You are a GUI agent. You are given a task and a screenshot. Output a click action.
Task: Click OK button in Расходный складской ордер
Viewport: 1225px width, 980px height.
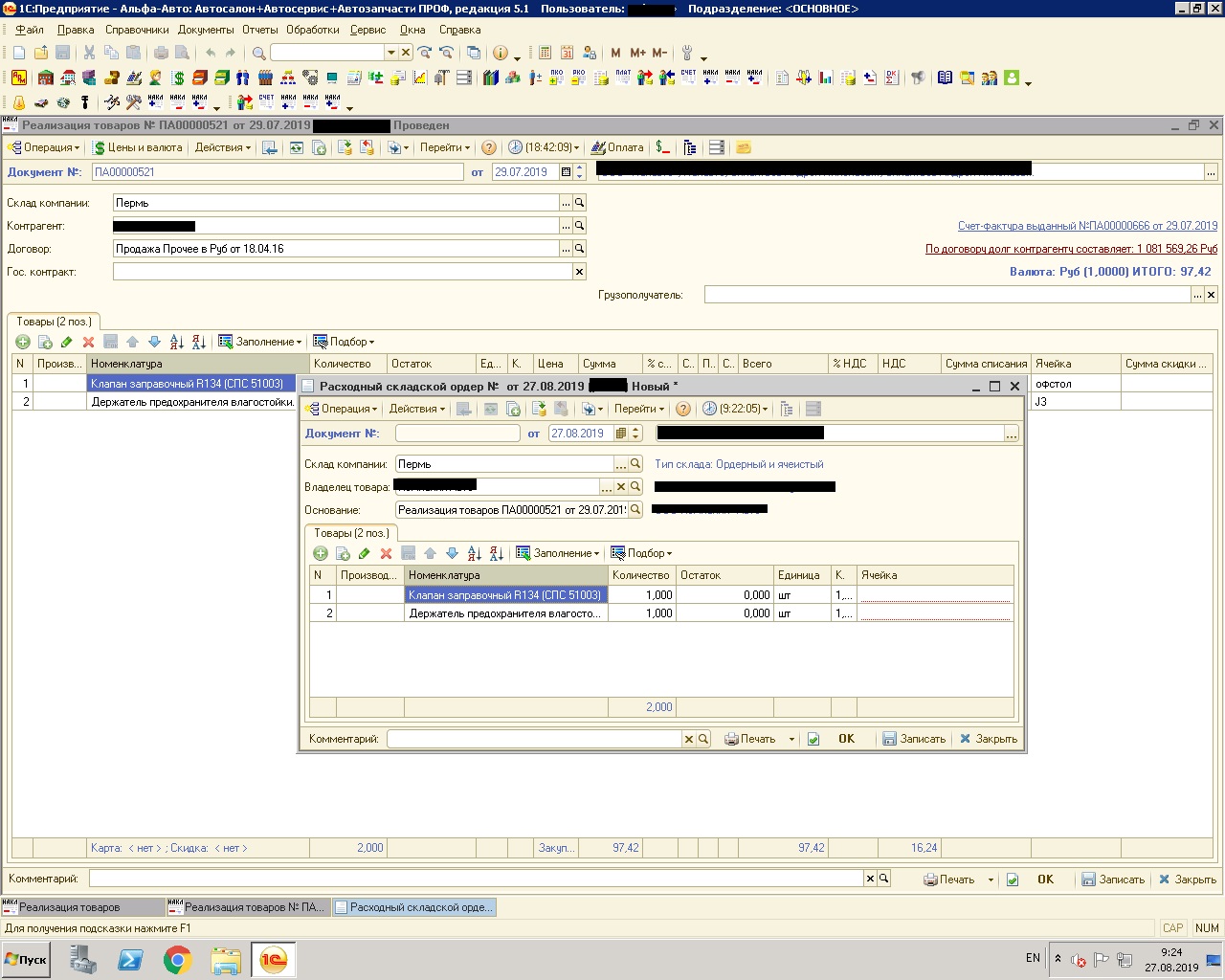[846, 739]
